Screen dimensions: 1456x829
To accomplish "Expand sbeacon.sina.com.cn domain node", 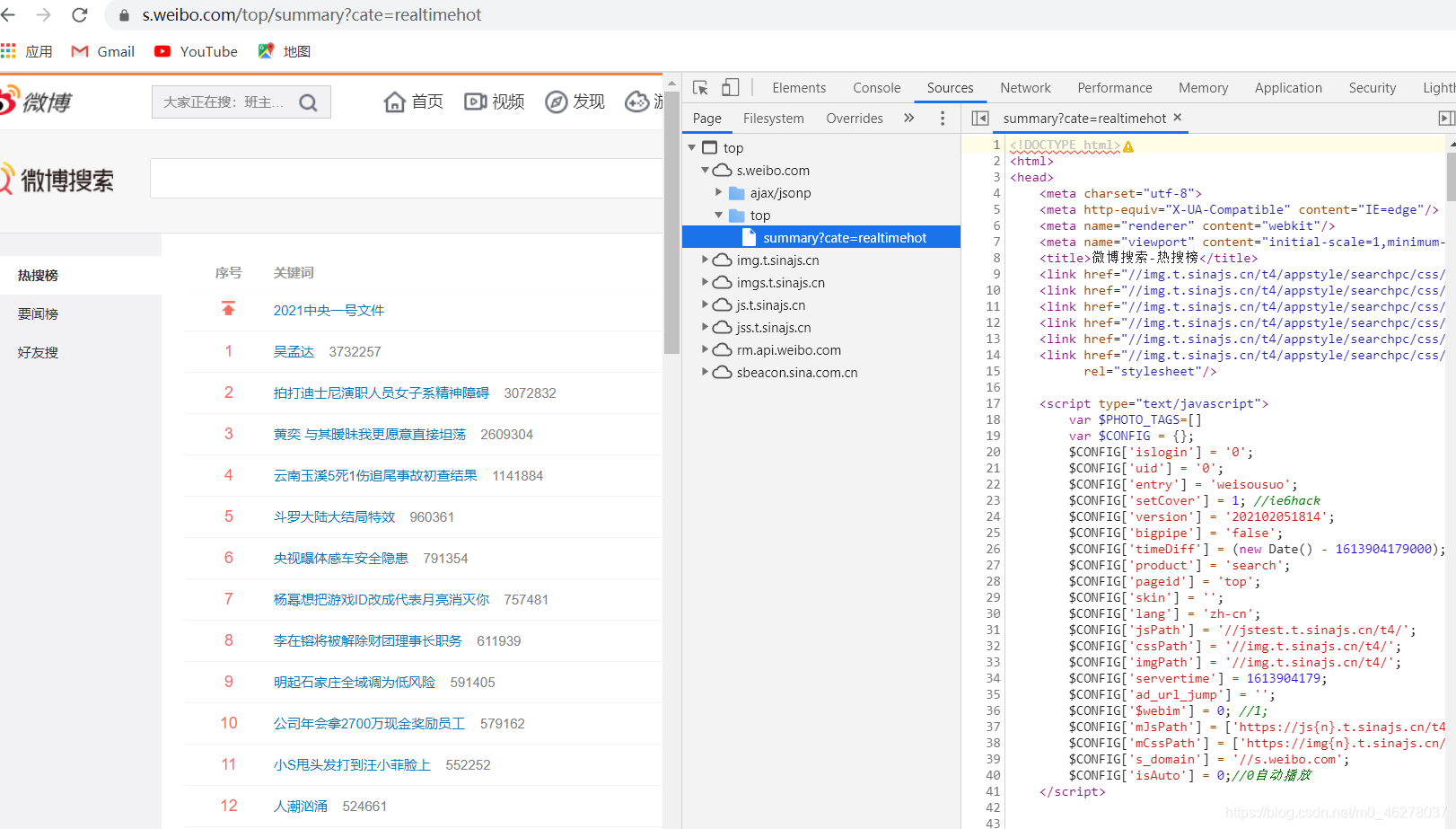I will 706,372.
